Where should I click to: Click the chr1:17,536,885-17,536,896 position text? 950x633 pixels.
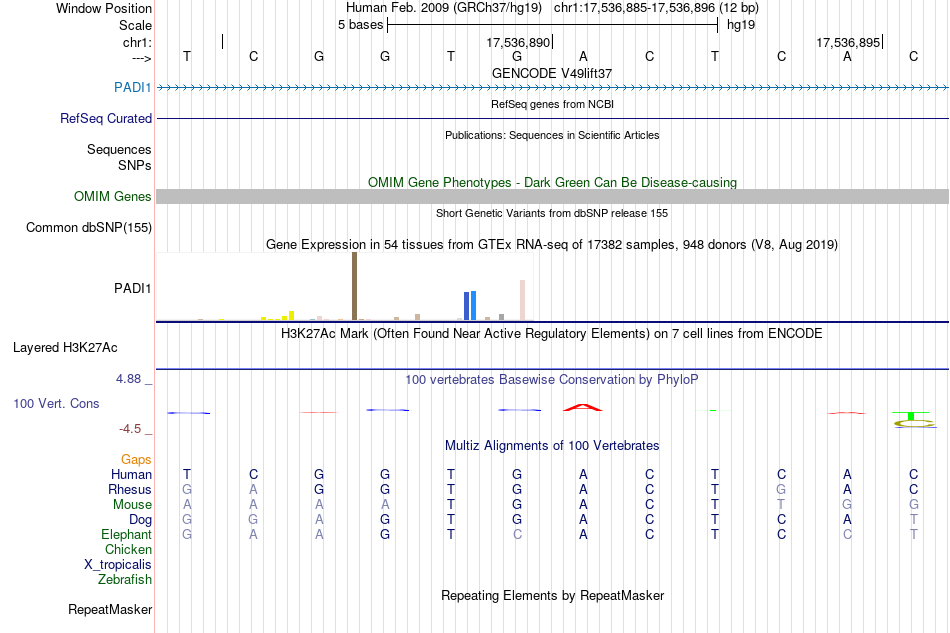click(656, 8)
